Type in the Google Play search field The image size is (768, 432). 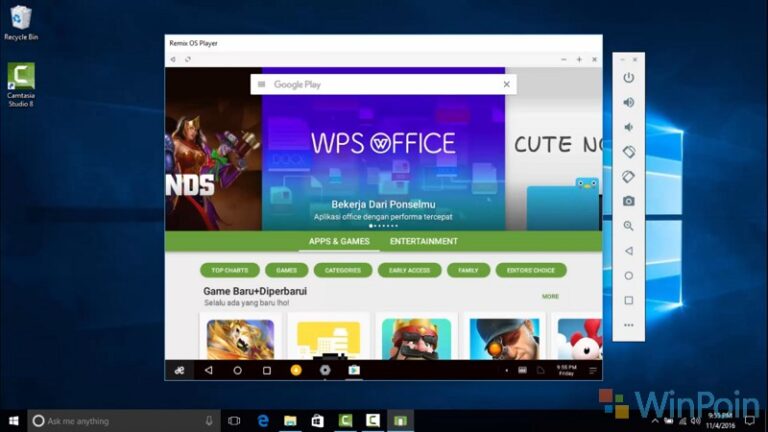[x=380, y=85]
